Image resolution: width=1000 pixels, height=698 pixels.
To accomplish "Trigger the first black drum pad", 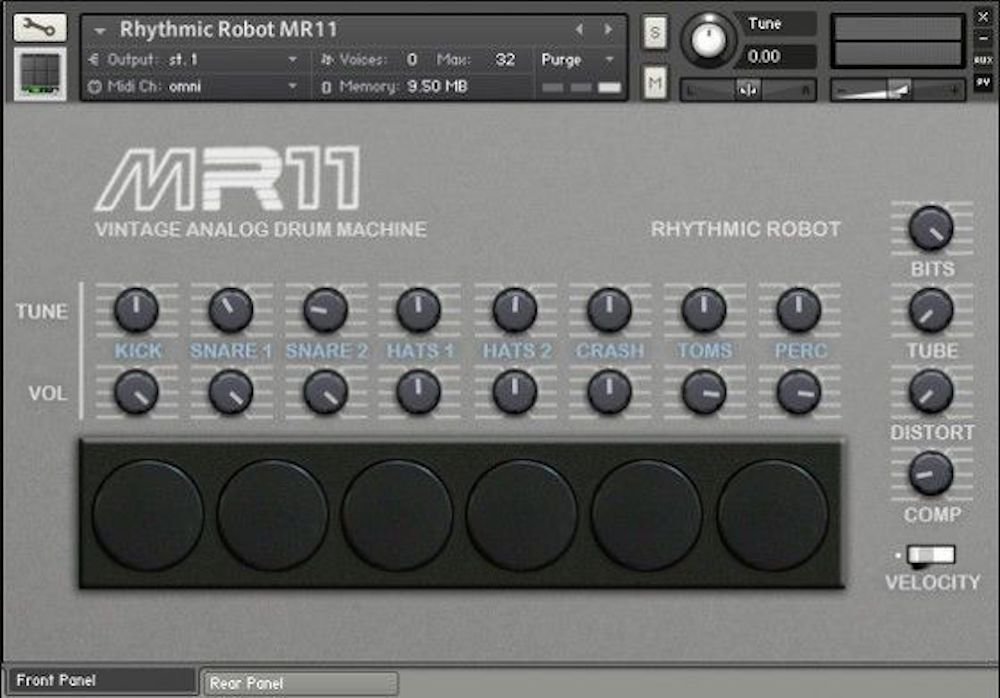I will point(148,515).
